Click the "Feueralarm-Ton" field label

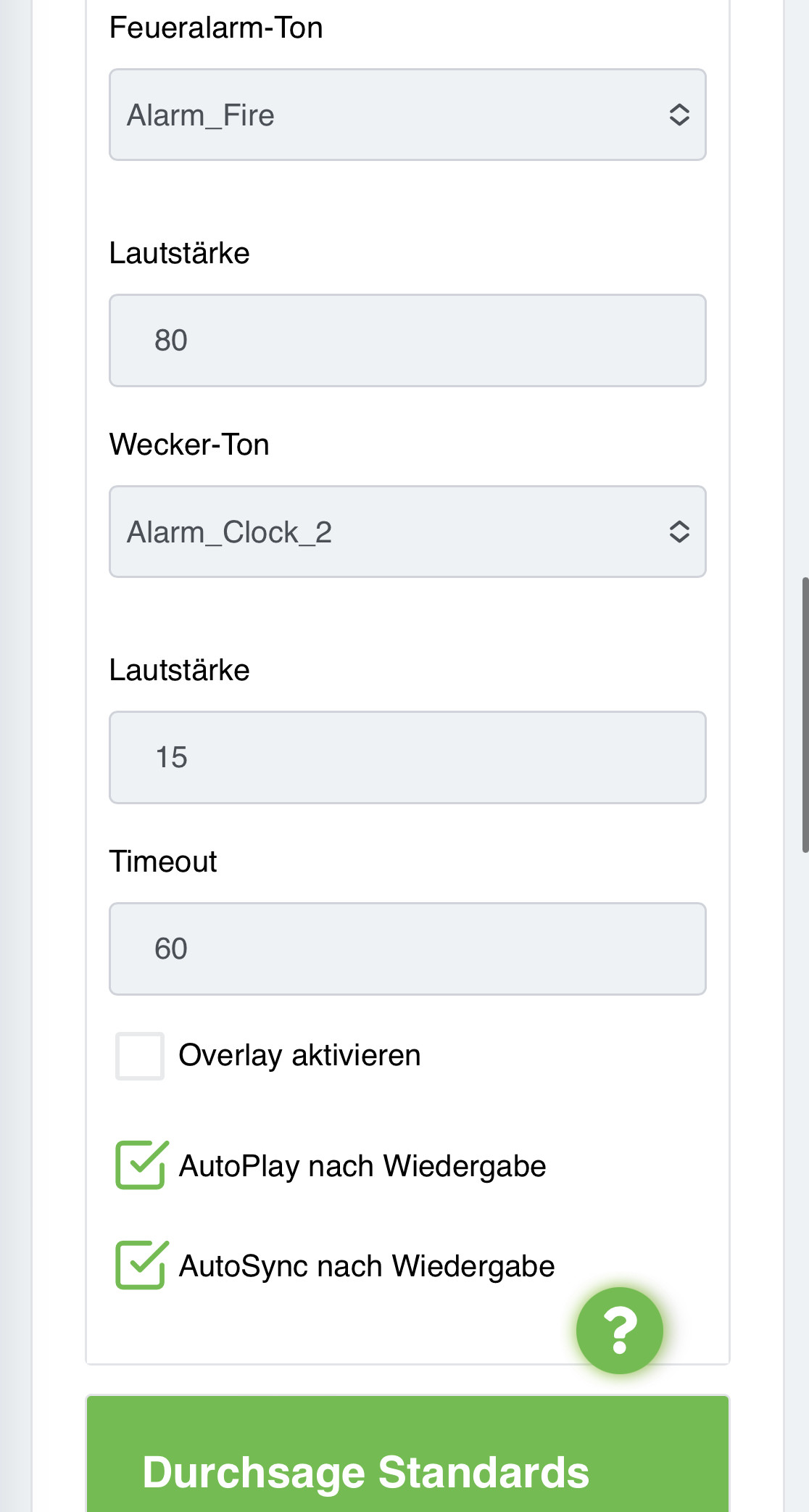216,28
